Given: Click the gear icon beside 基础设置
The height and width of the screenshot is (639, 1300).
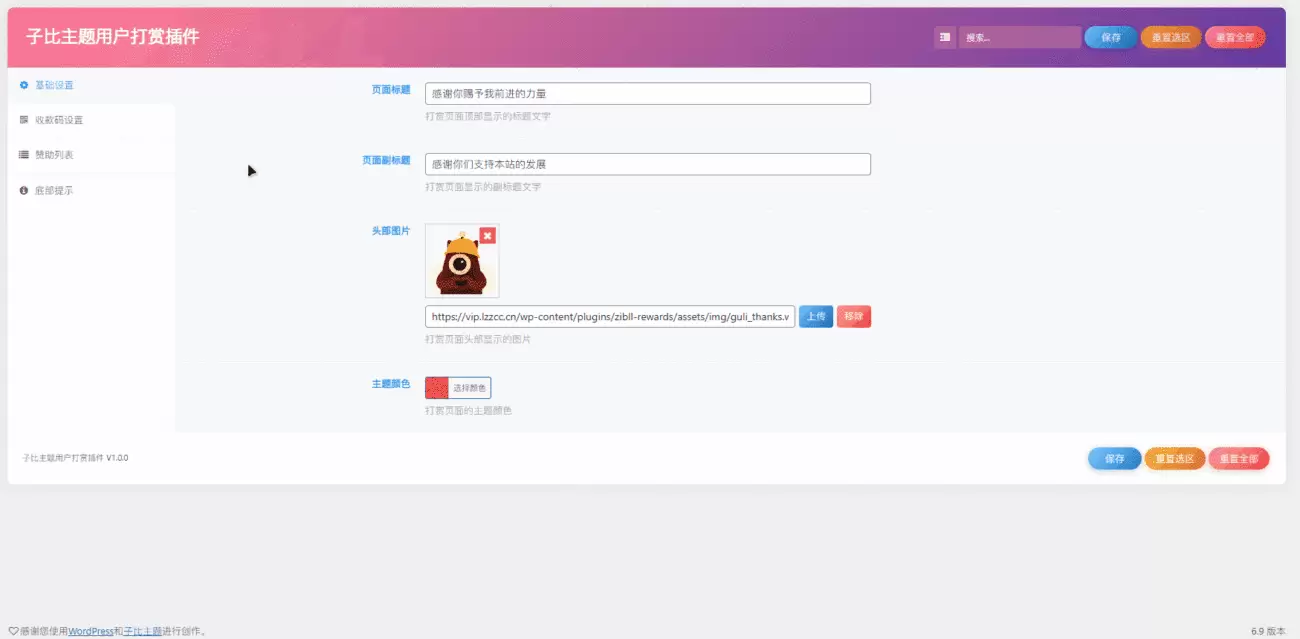Looking at the screenshot, I should point(24,85).
